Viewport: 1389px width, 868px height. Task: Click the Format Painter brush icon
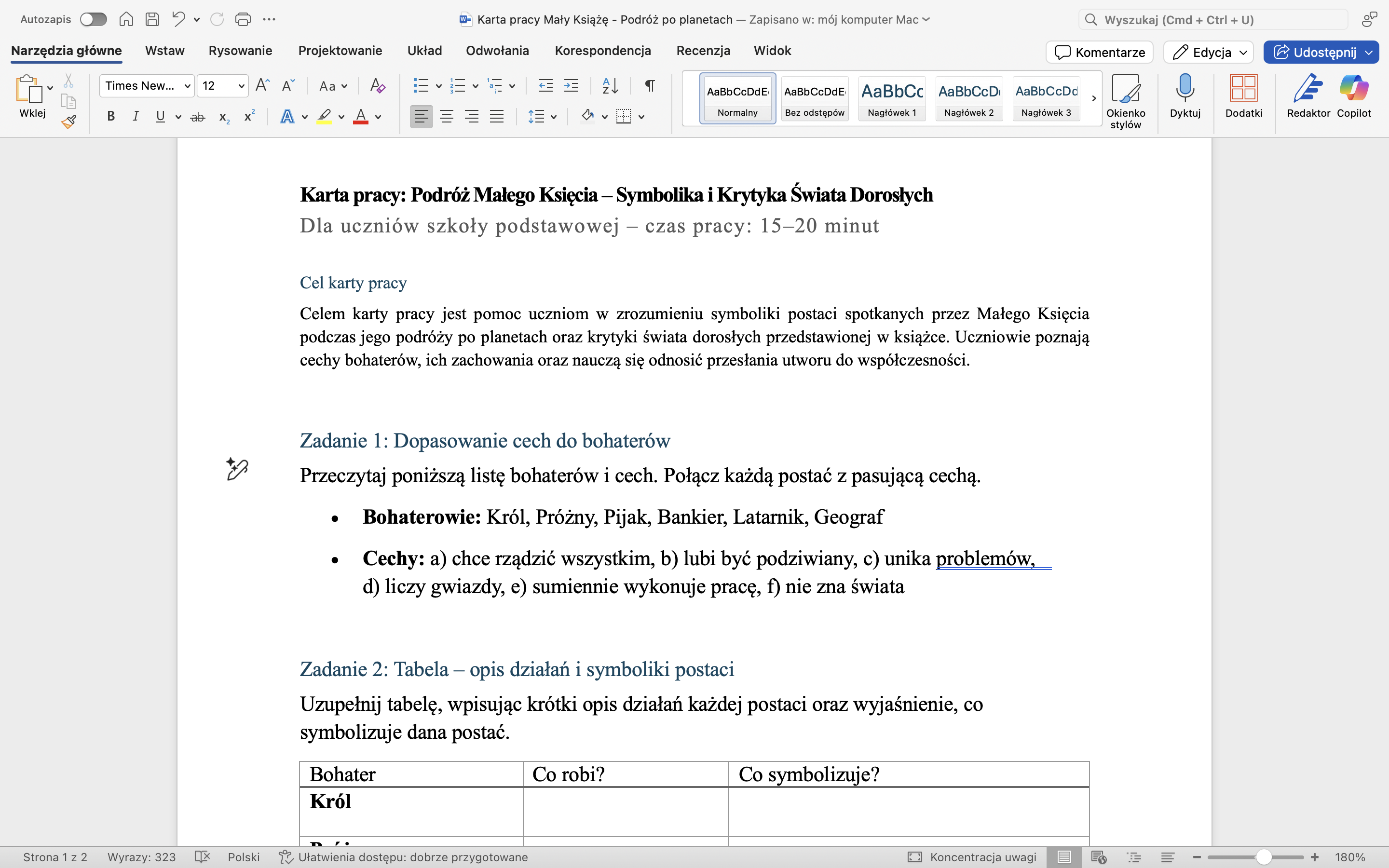pyautogui.click(x=69, y=122)
